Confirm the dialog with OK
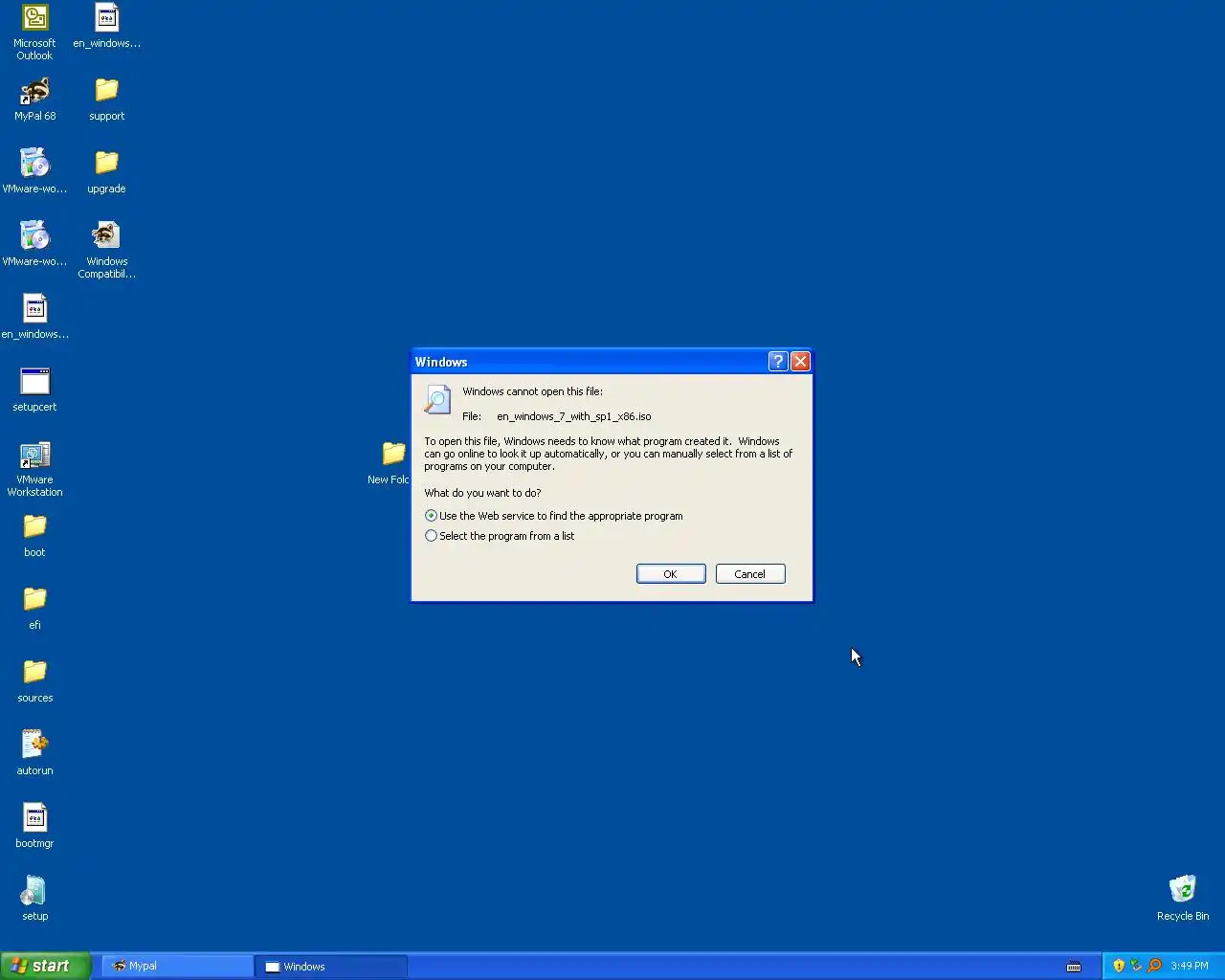Viewport: 1225px width, 980px height. [x=671, y=574]
